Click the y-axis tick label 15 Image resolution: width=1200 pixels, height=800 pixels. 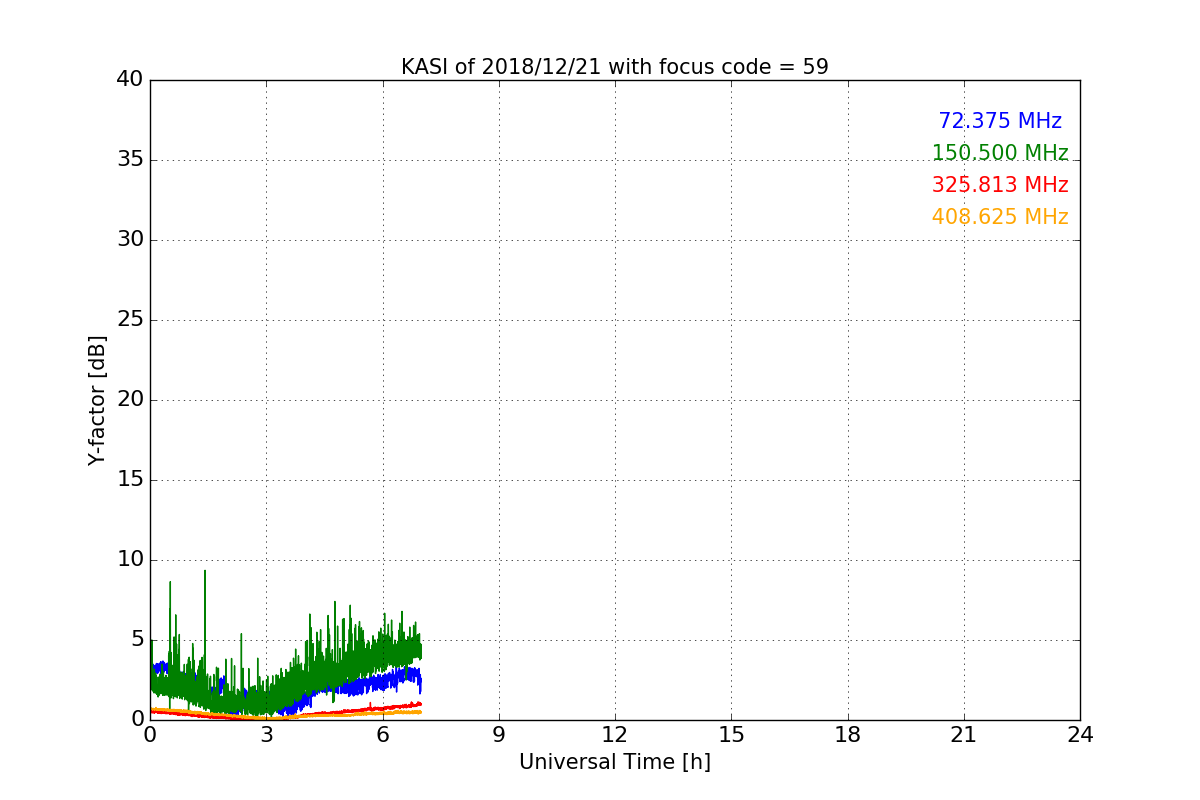point(130,480)
